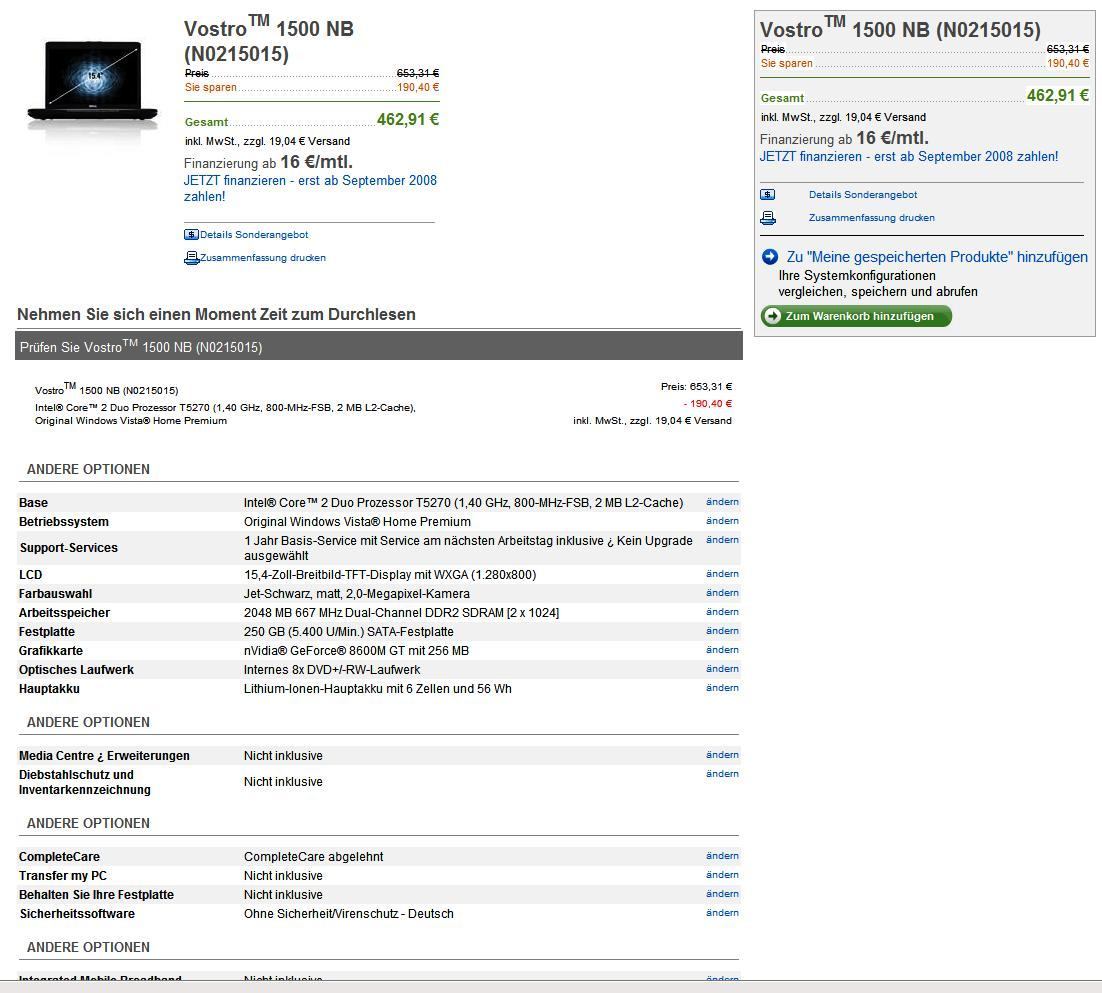
Task: Click the Preis: 653,31 € text in review section
Action: click(696, 387)
